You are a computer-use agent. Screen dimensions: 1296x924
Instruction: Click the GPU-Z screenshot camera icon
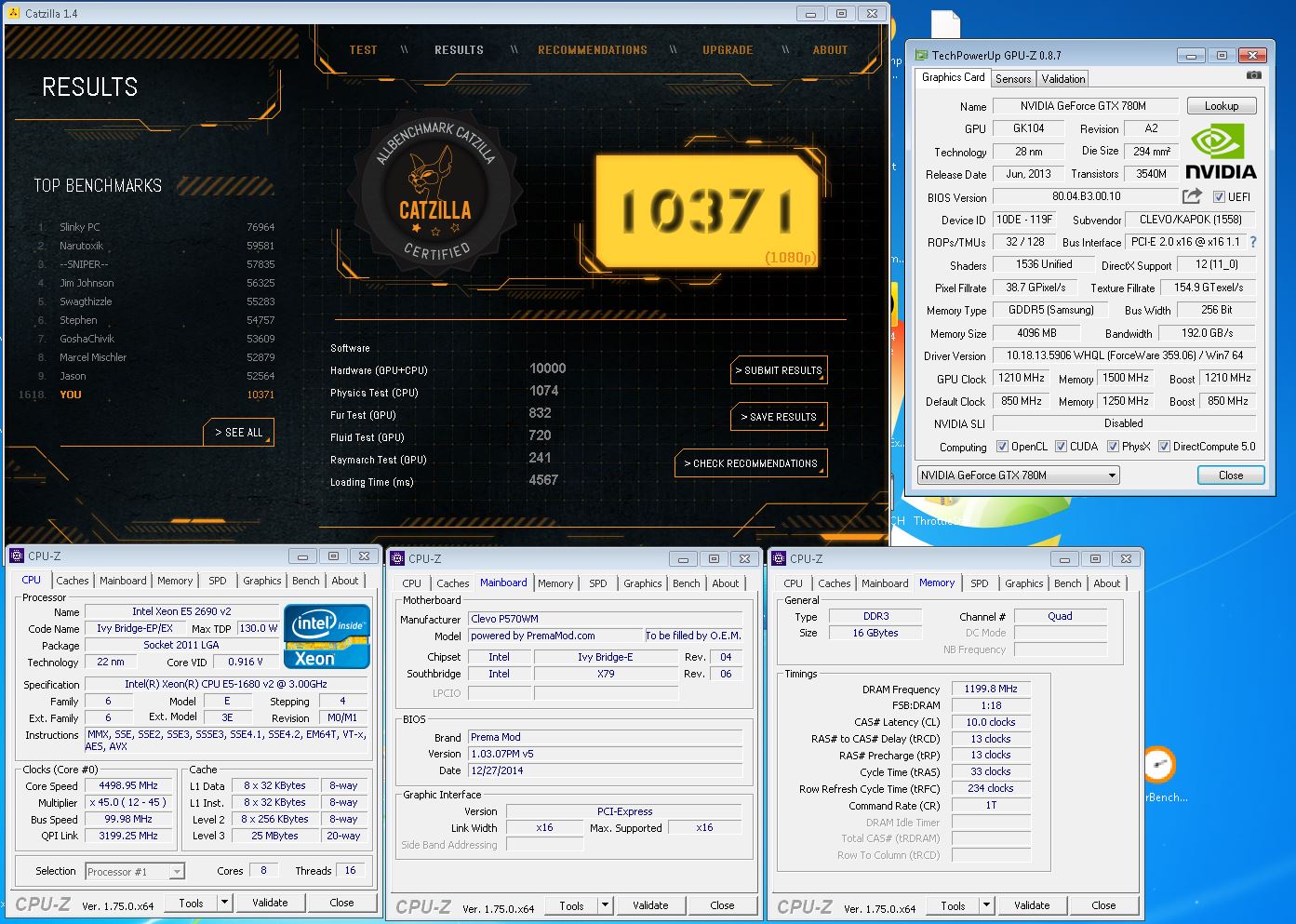click(1253, 75)
